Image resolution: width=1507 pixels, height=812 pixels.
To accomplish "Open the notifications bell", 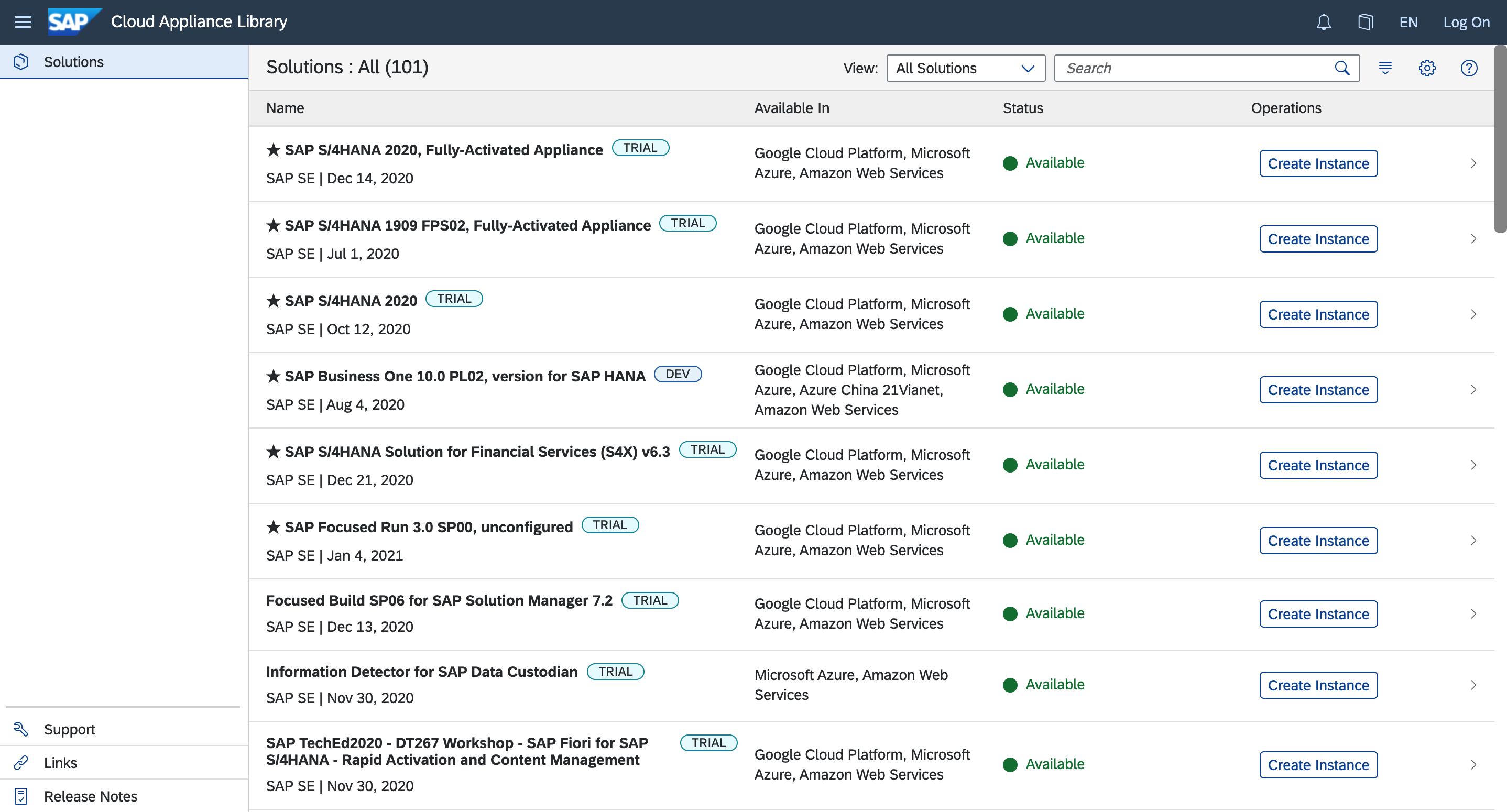I will tap(1323, 22).
